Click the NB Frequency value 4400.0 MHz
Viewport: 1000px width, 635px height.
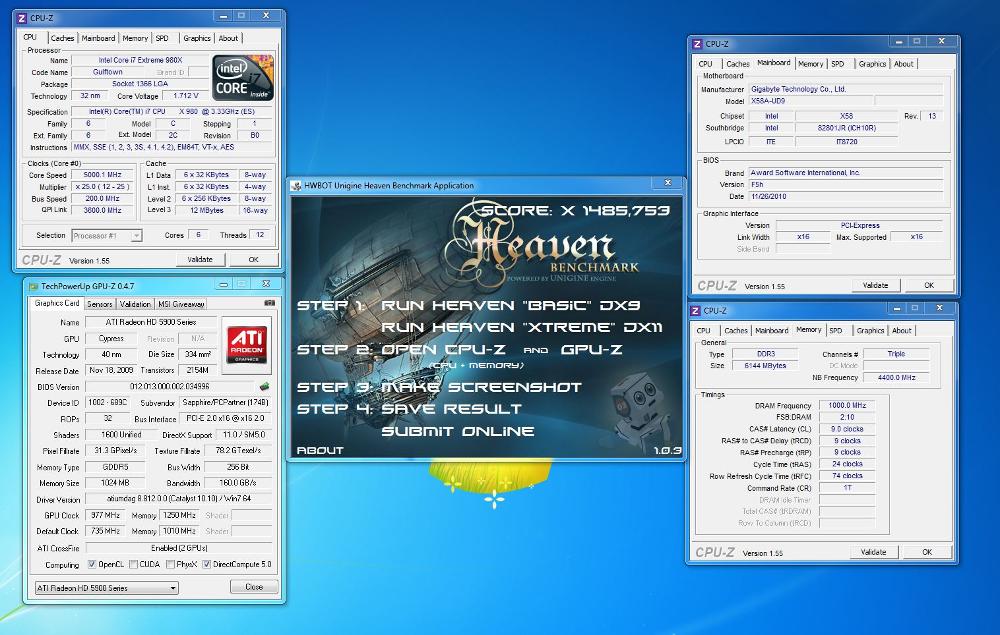(896, 377)
